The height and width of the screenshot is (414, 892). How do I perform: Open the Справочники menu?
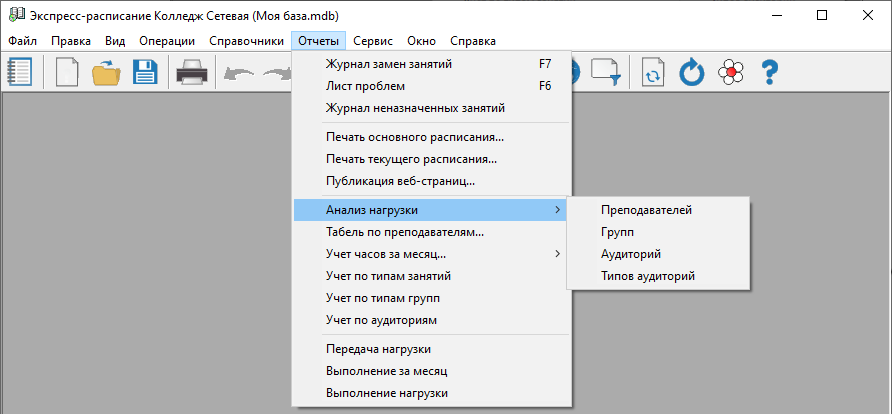point(247,41)
